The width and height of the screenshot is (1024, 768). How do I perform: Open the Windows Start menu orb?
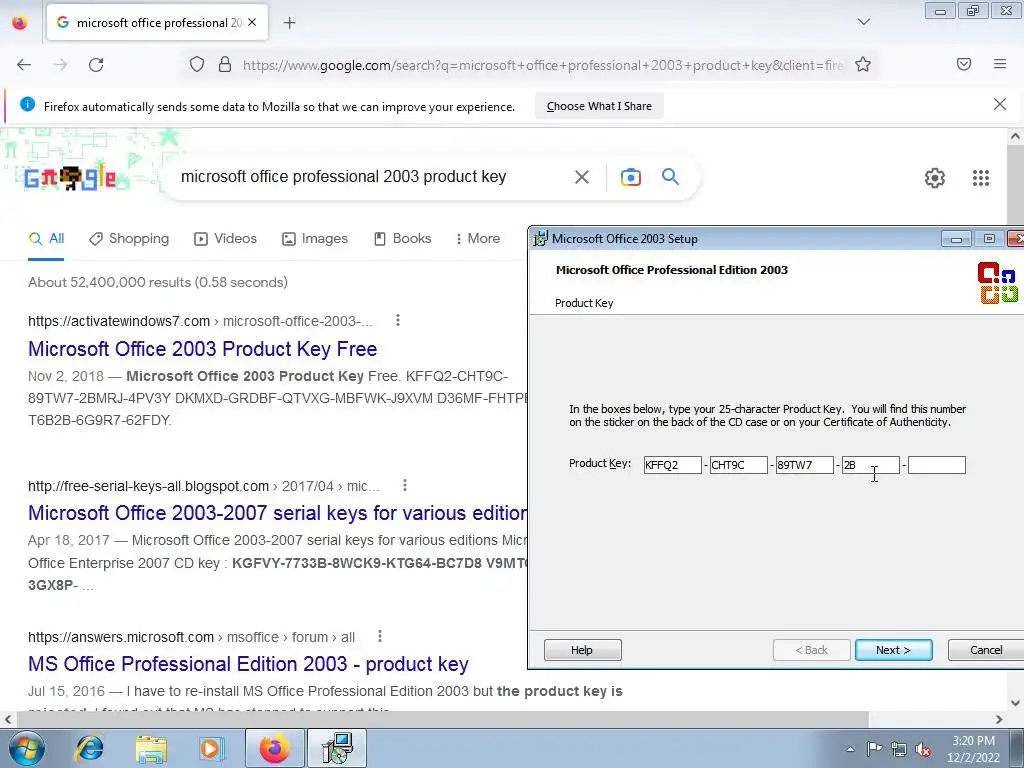pyautogui.click(x=25, y=748)
